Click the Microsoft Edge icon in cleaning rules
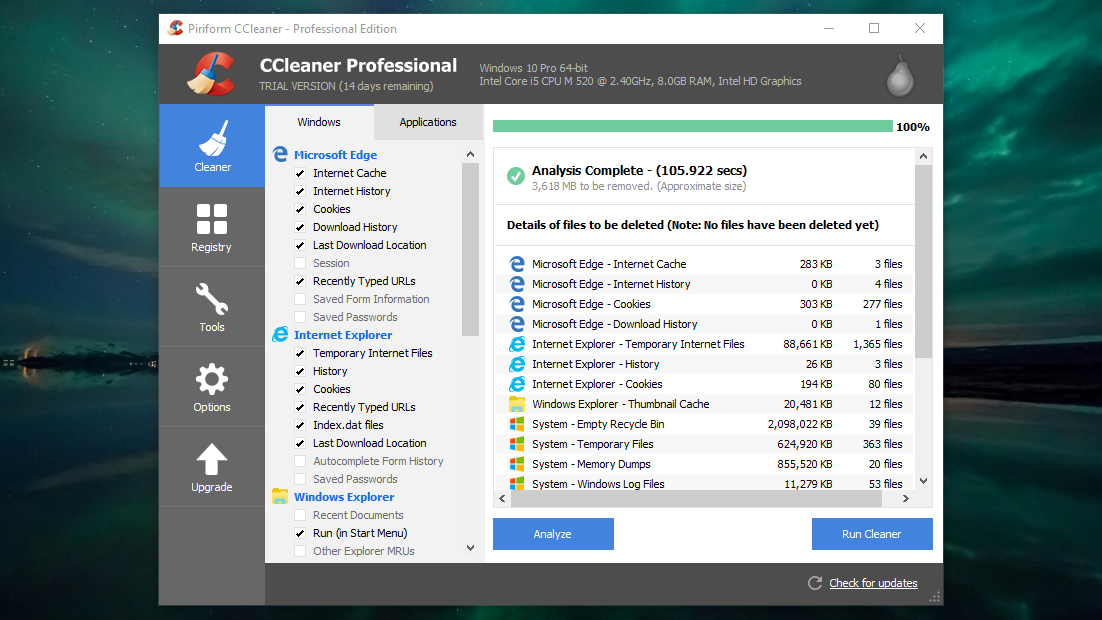 (x=280, y=154)
